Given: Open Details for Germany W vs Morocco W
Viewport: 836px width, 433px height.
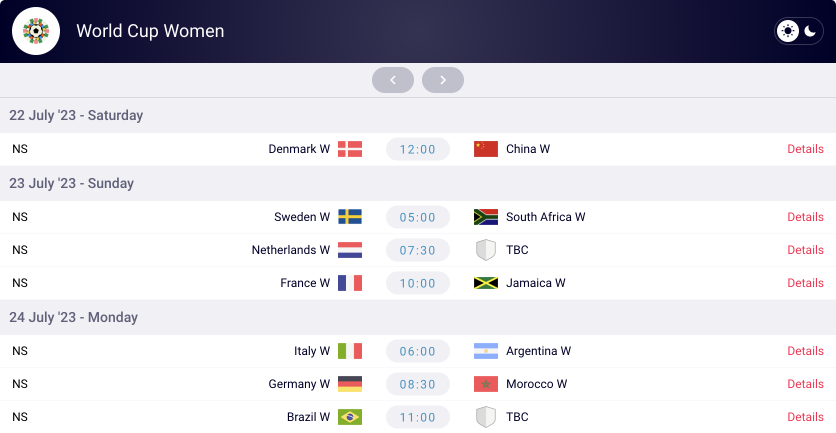Looking at the screenshot, I should pos(805,384).
